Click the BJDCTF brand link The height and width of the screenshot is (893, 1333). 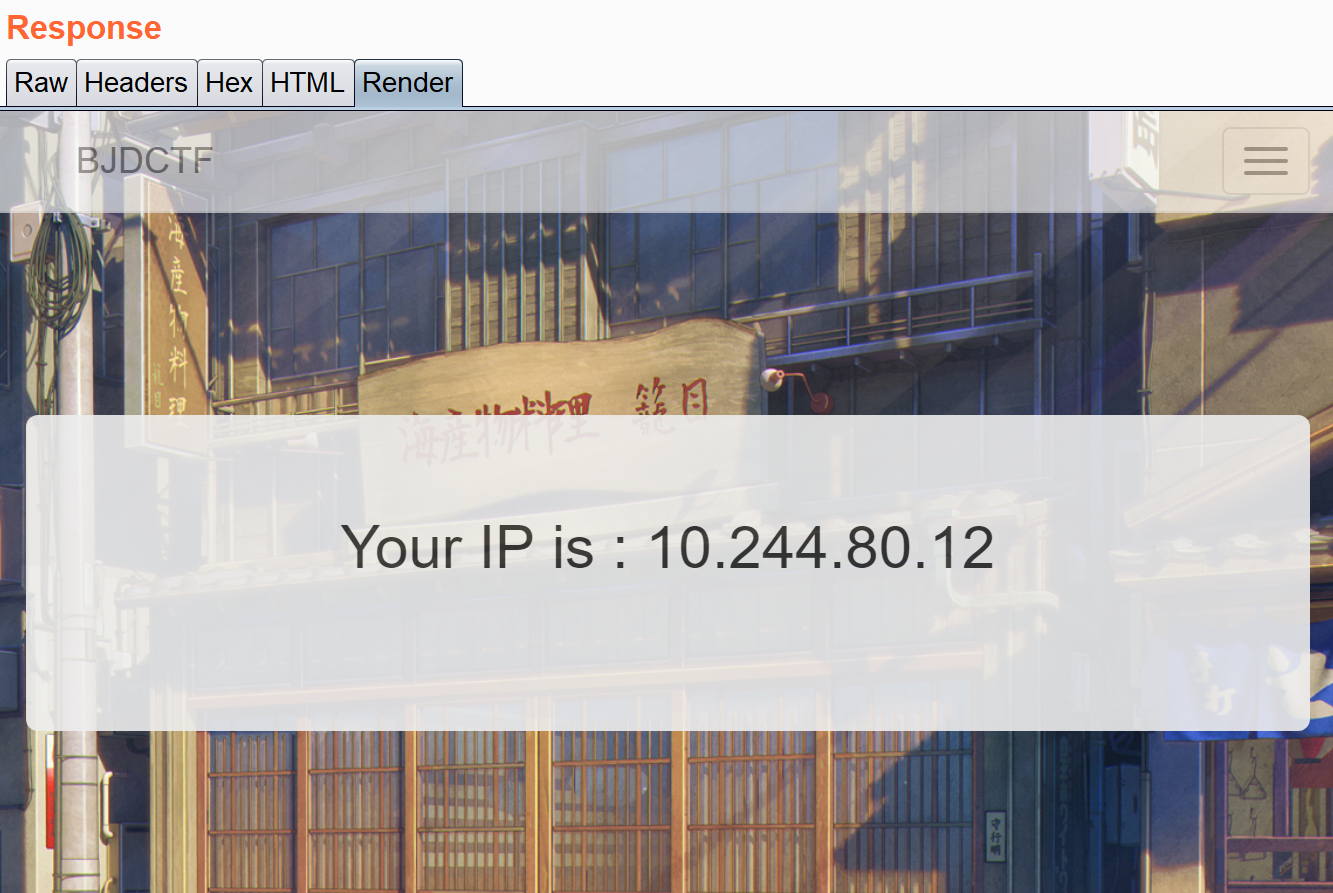click(145, 161)
